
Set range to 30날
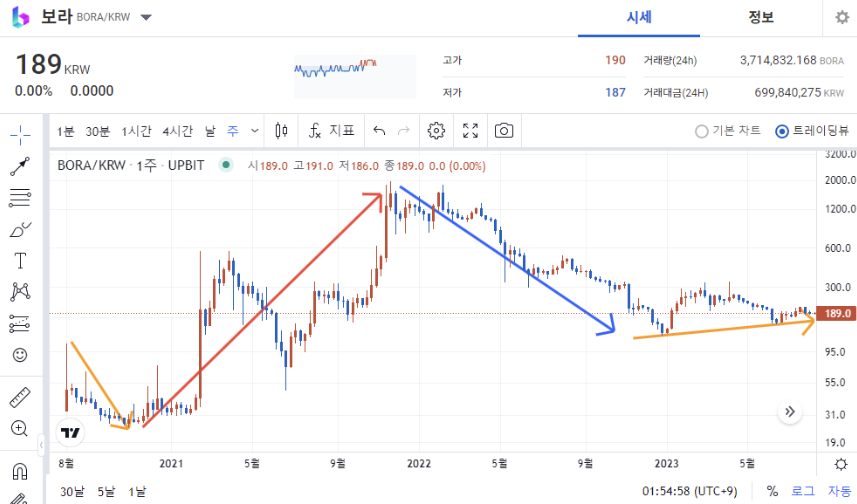click(x=72, y=491)
